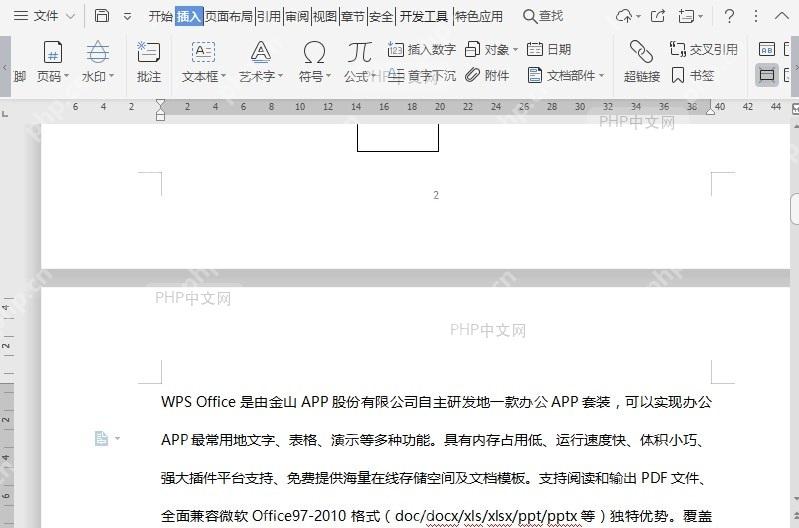This screenshot has height=528, width=799.
Task: Click the ruler tab stop selector
Action: point(5,114)
